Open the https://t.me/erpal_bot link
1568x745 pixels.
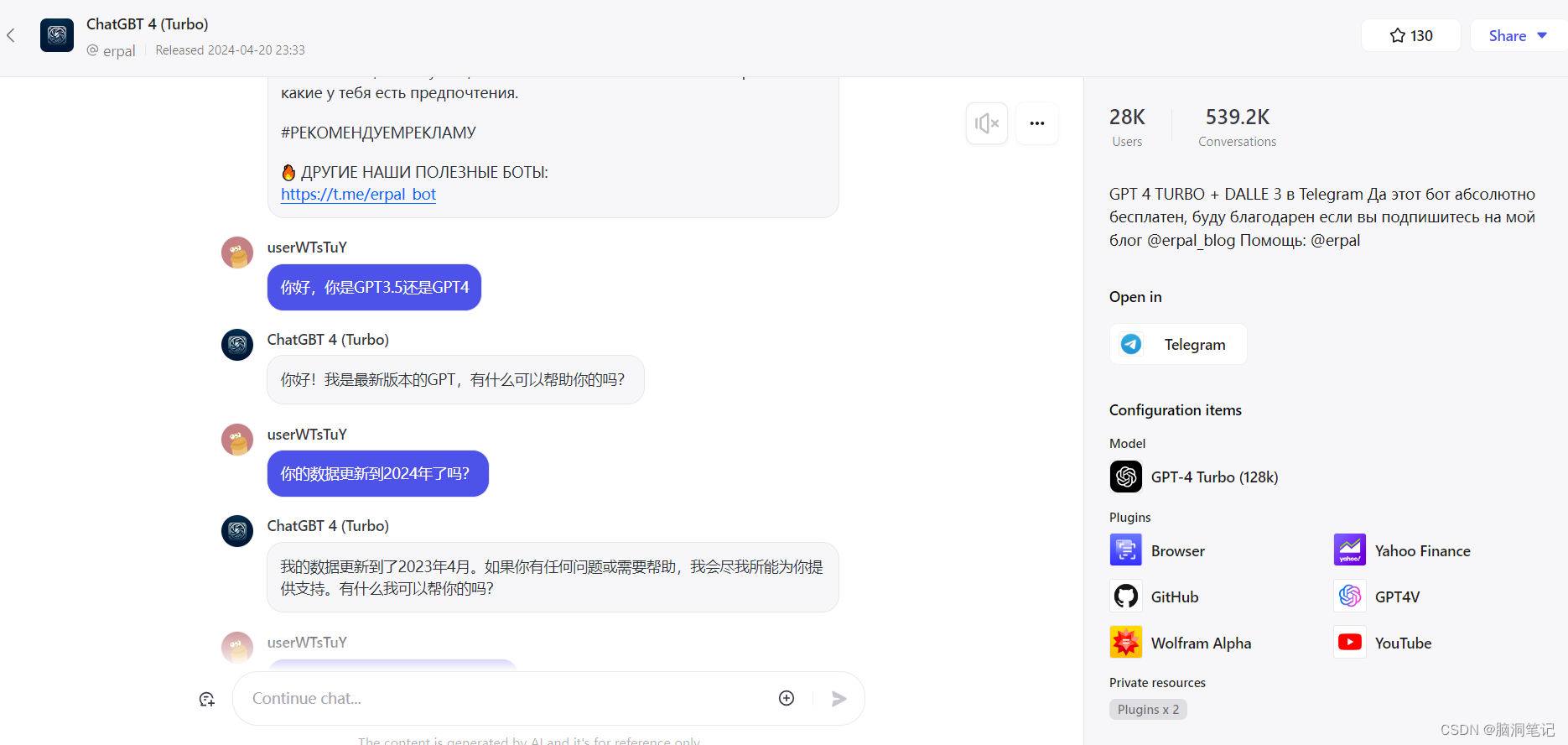click(x=358, y=194)
